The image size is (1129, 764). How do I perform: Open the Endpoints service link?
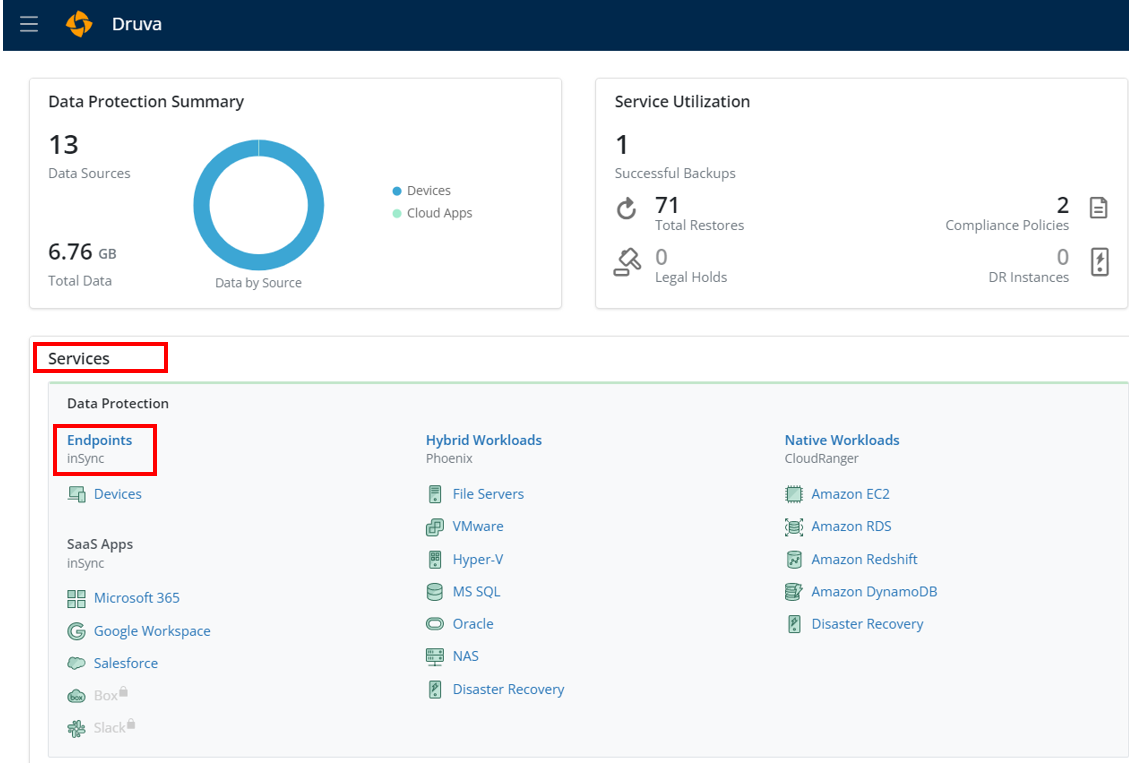coord(99,440)
